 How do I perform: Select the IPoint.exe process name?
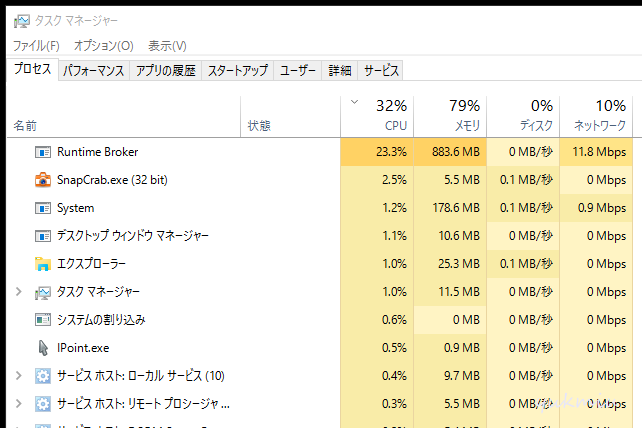[x=83, y=348]
